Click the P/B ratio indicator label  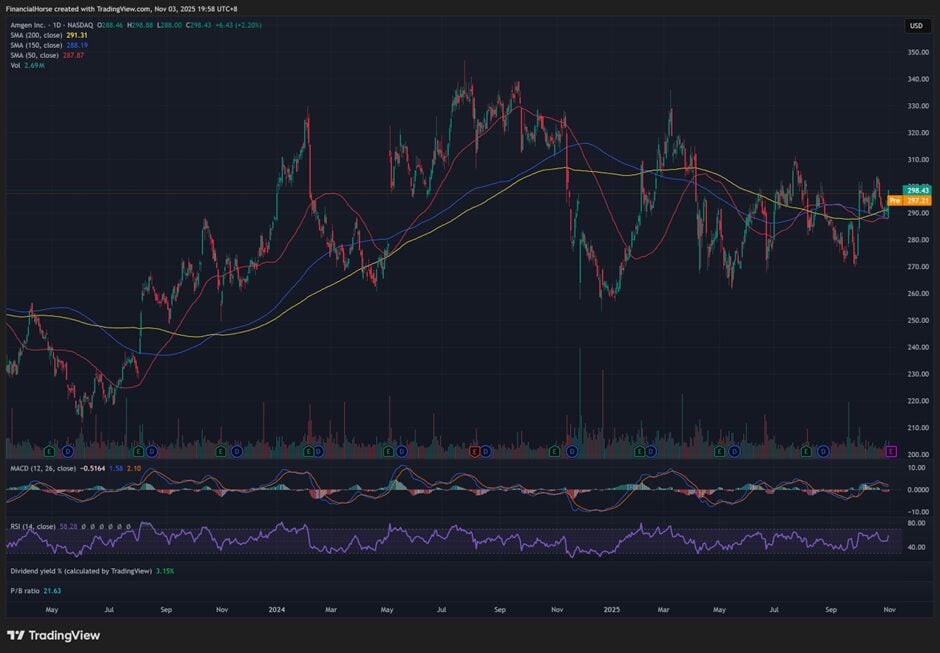pos(24,591)
